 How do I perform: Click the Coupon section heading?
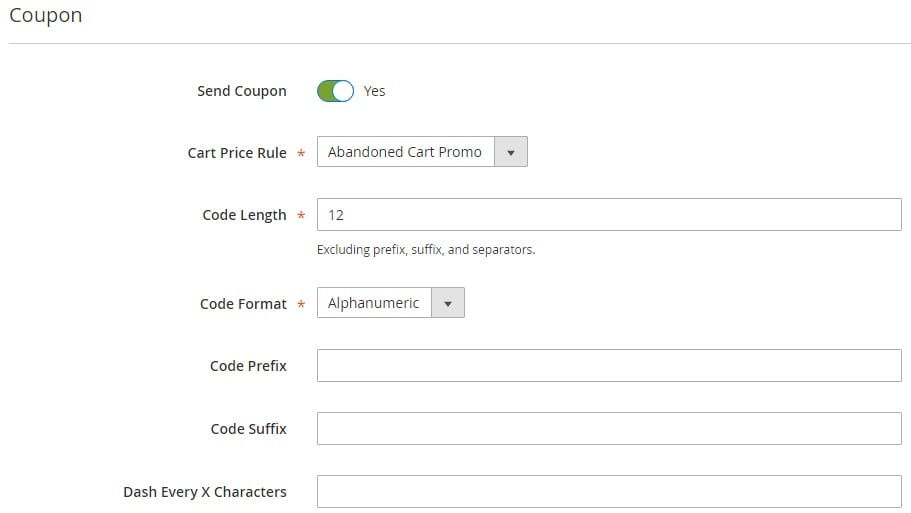click(x=46, y=15)
